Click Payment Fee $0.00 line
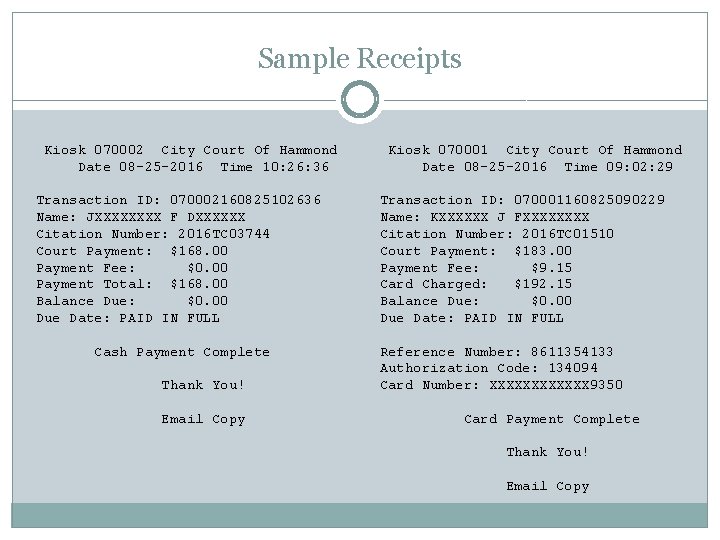Image resolution: width=720 pixels, height=540 pixels. tap(132, 268)
